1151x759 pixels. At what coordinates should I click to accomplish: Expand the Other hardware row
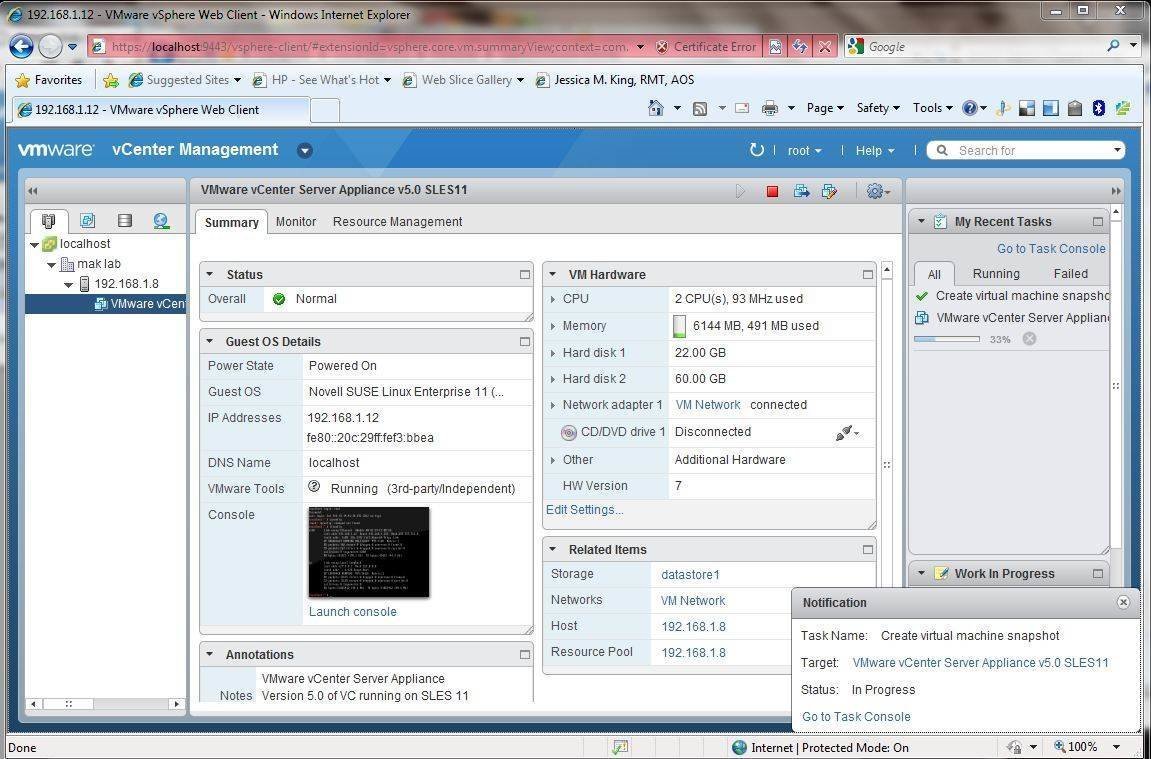tap(553, 460)
